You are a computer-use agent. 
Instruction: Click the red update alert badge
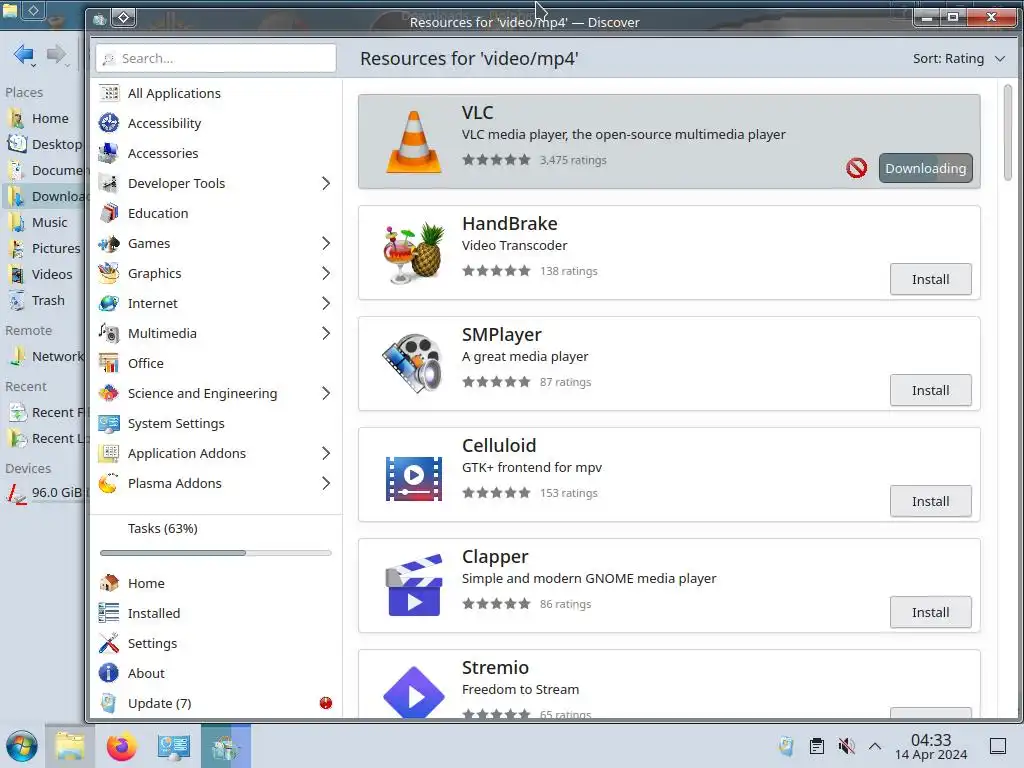click(x=326, y=703)
